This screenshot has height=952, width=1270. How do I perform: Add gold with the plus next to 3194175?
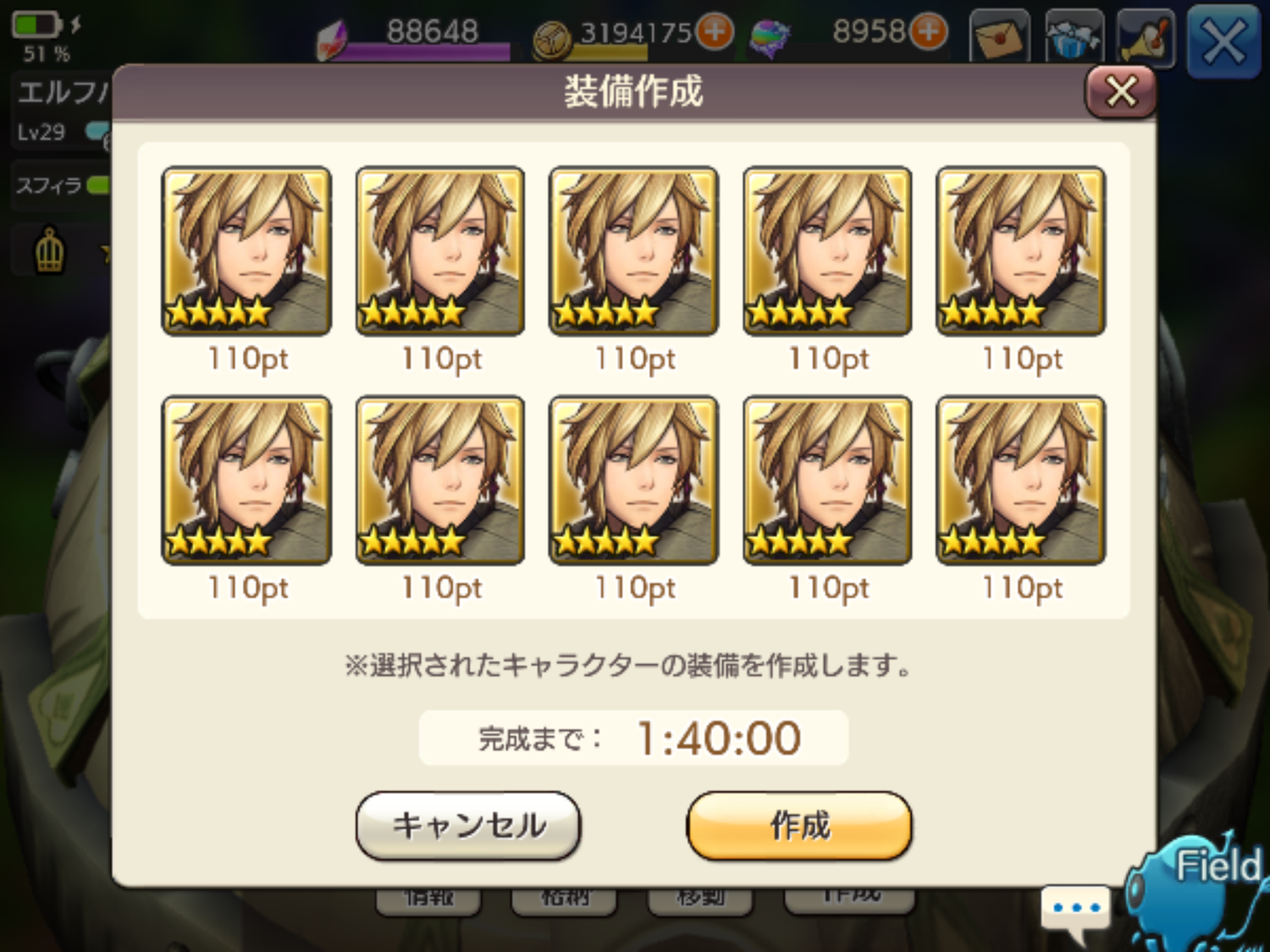pyautogui.click(x=715, y=32)
